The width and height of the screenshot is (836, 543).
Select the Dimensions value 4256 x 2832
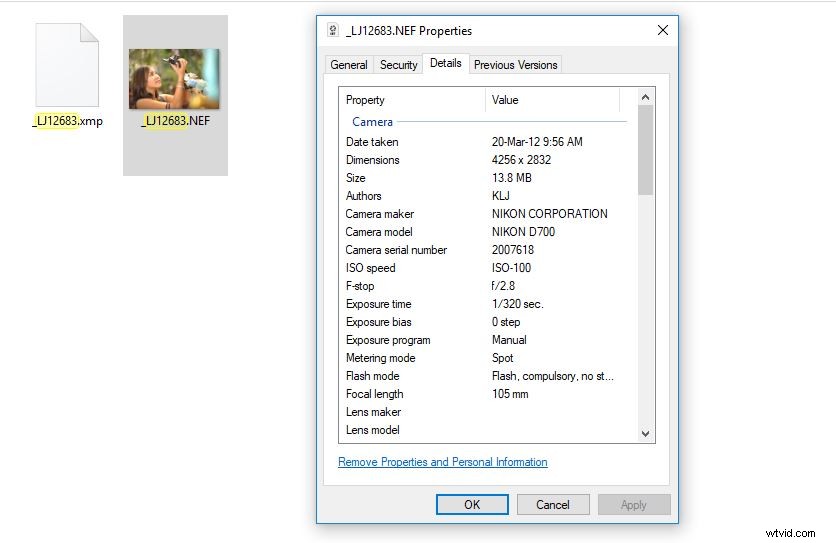pos(521,160)
